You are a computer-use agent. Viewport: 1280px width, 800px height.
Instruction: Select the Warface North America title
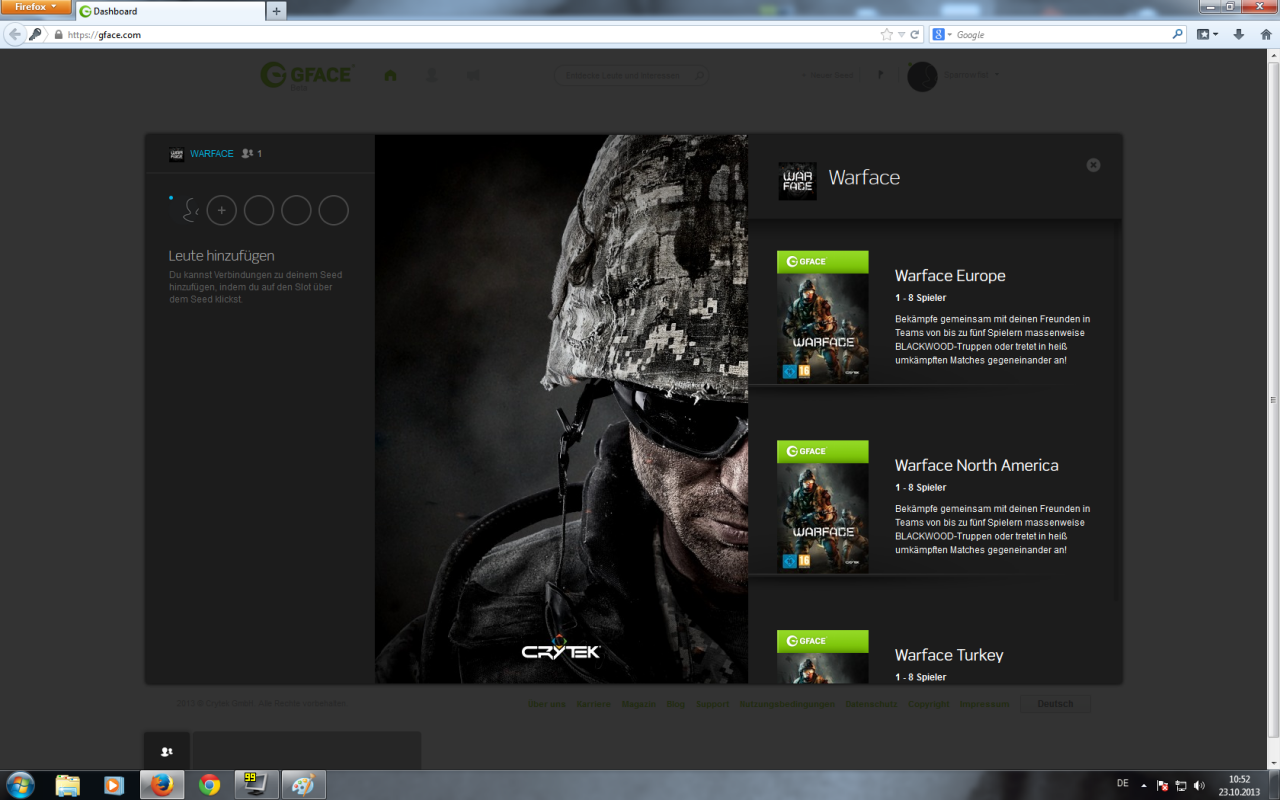(x=976, y=466)
